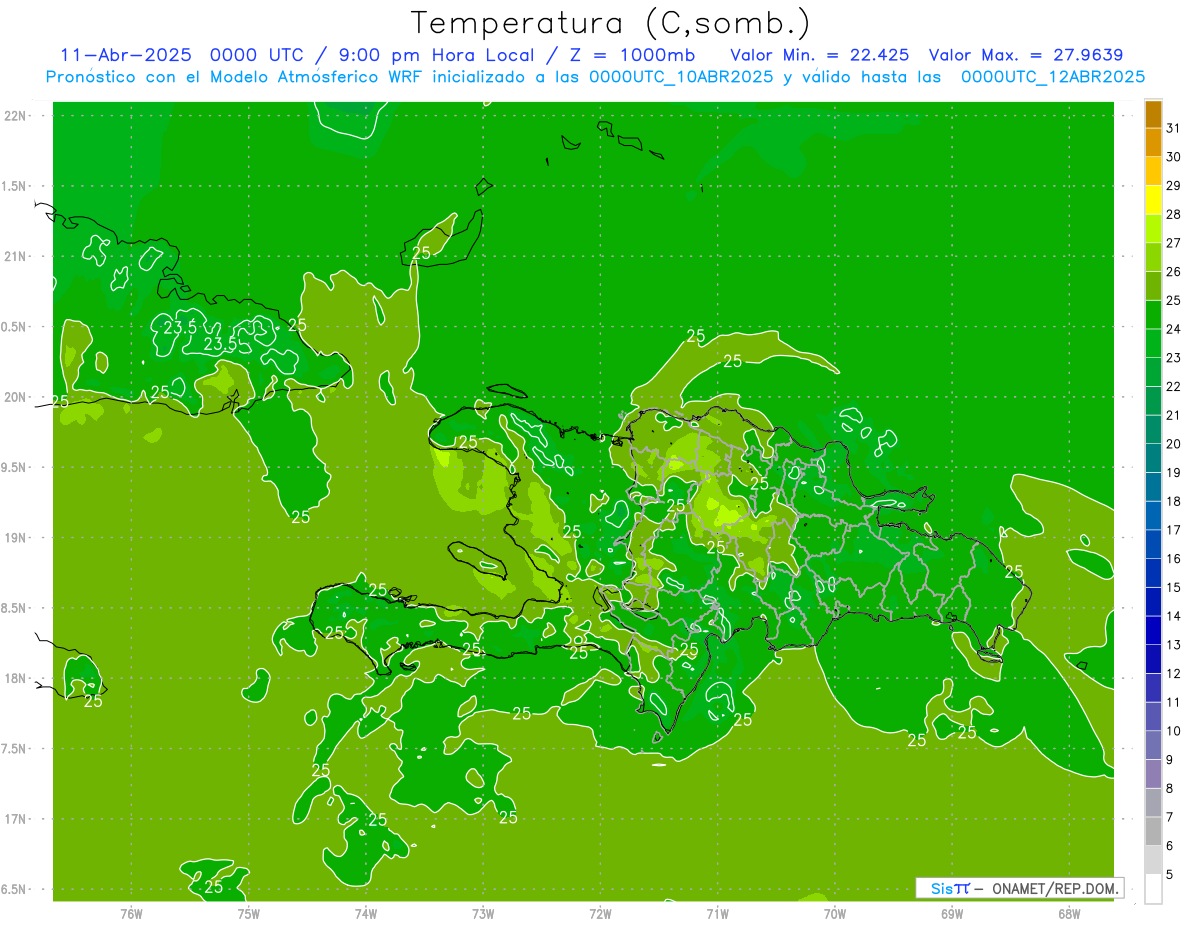Click the '8.5N' latitude axis label
1200x927 pixels.
point(15,608)
